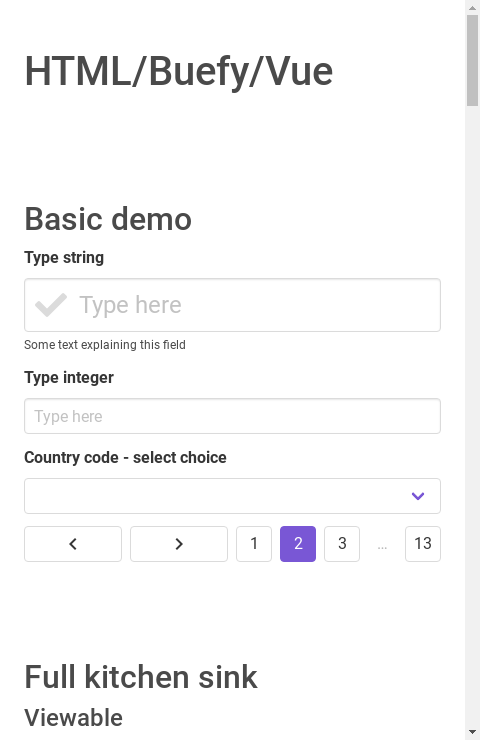Click the 'Type integer' field label
480x740 pixels.
pyautogui.click(x=69, y=378)
